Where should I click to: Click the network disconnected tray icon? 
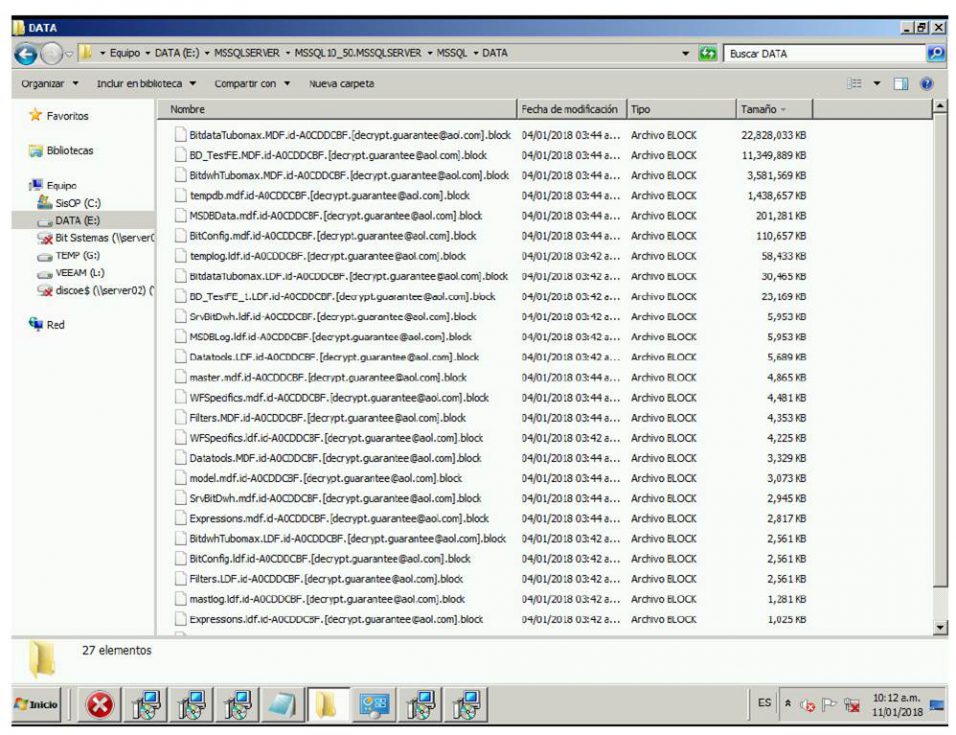tap(852, 705)
